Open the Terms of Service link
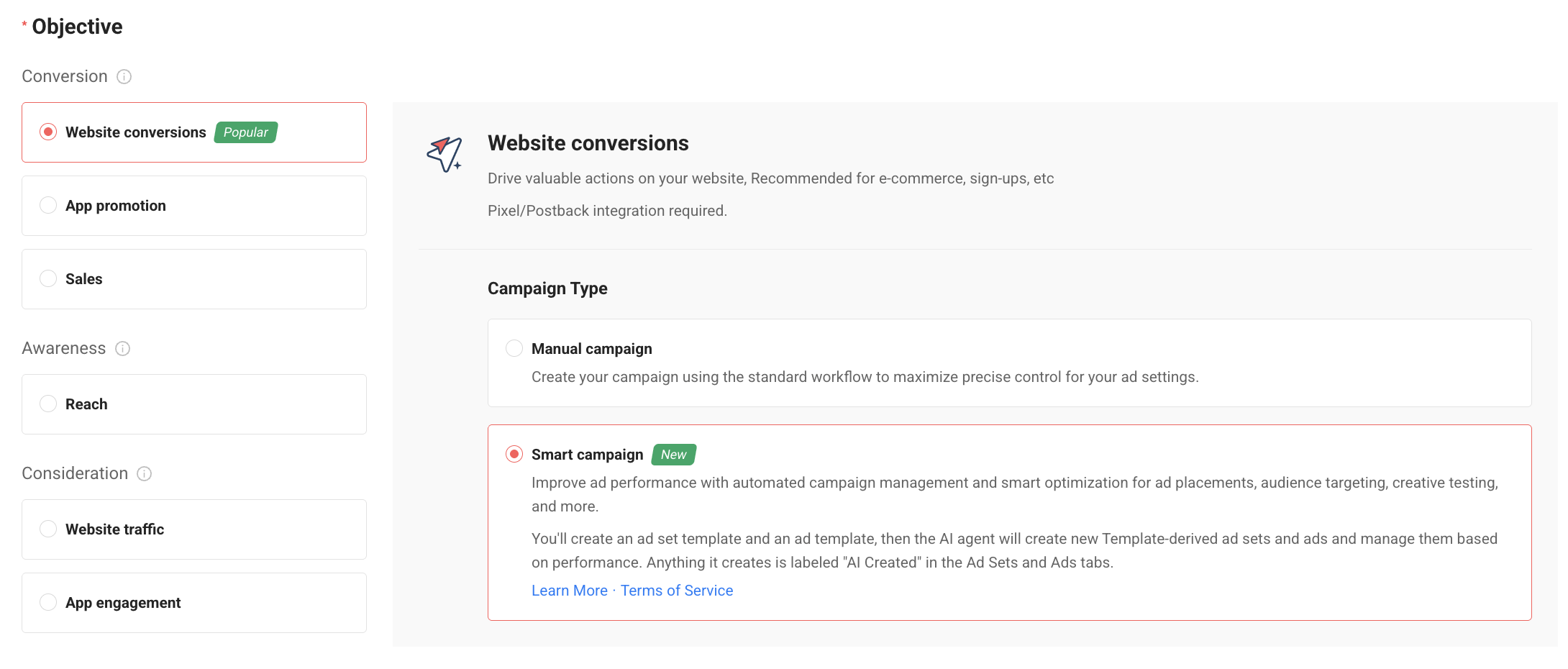Screen dimensions: 1568x669 click(677, 591)
